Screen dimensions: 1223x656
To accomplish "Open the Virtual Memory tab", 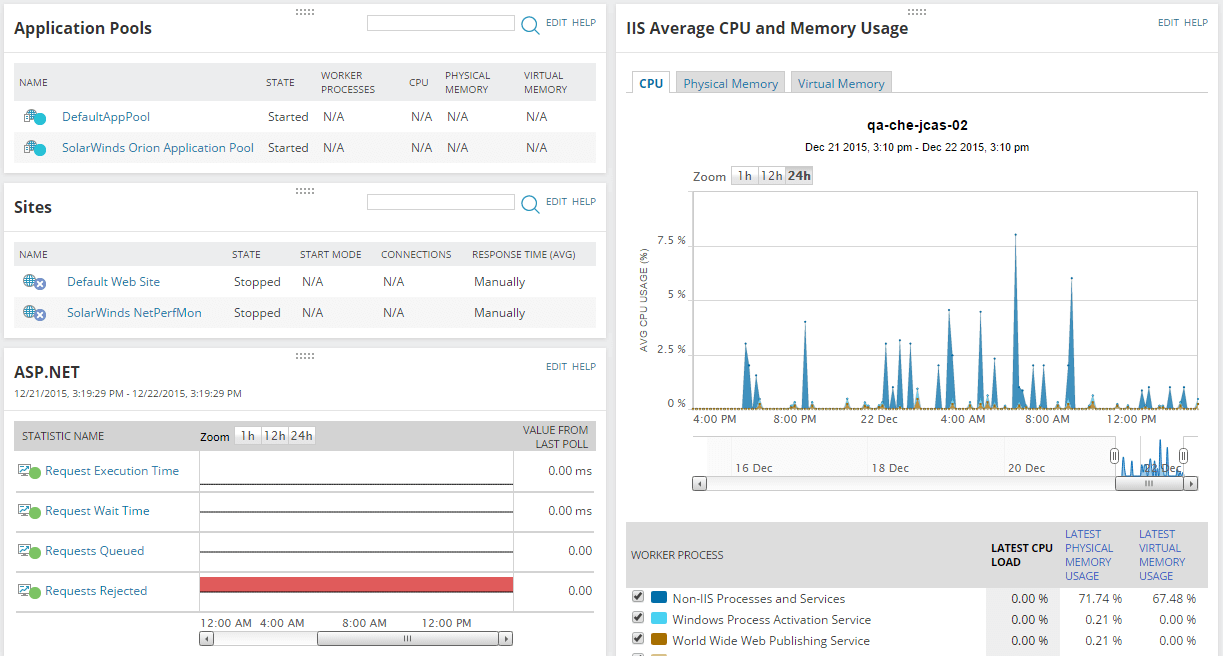I will (x=840, y=82).
